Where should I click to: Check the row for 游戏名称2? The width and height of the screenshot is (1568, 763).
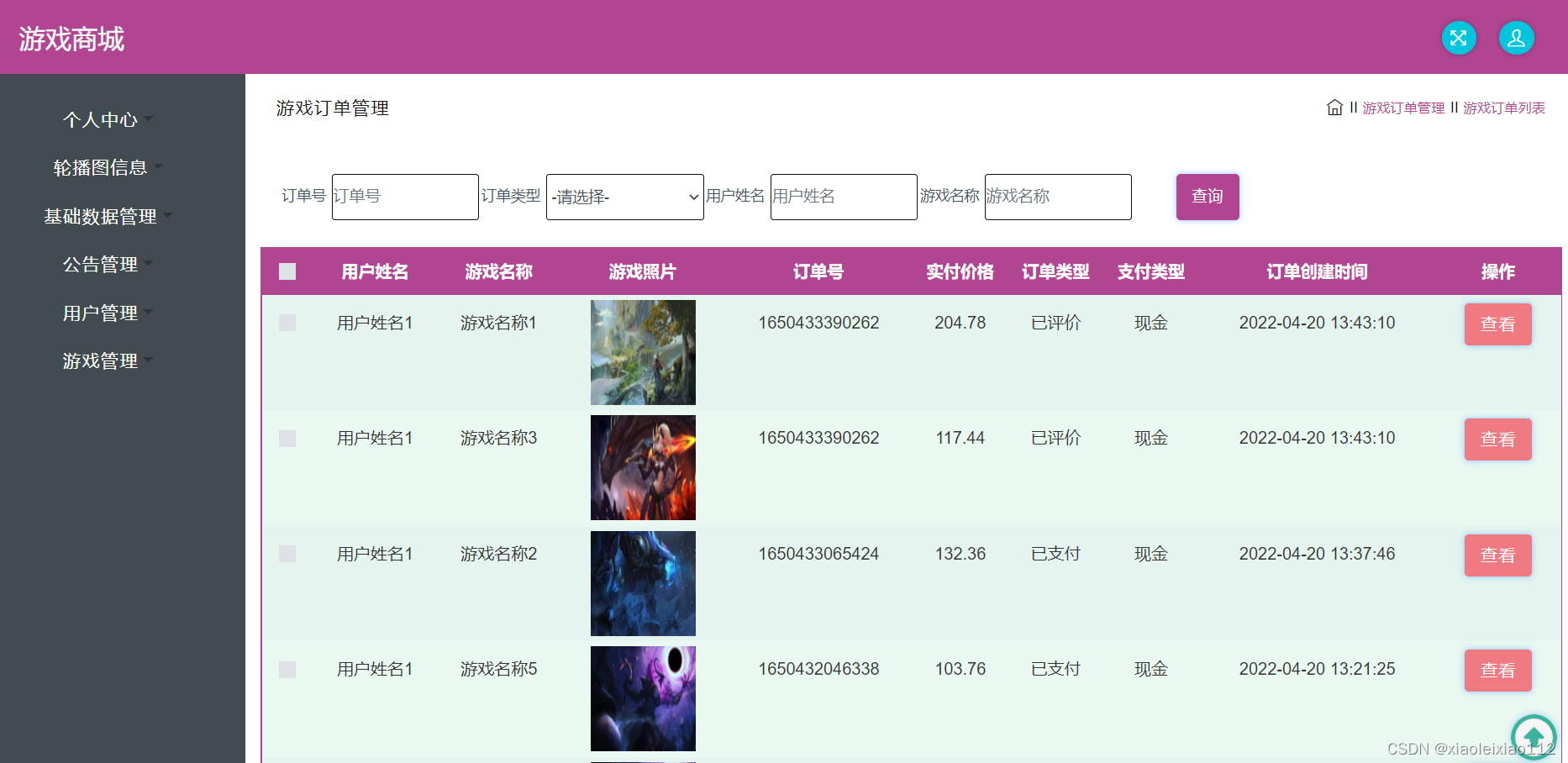click(x=287, y=554)
